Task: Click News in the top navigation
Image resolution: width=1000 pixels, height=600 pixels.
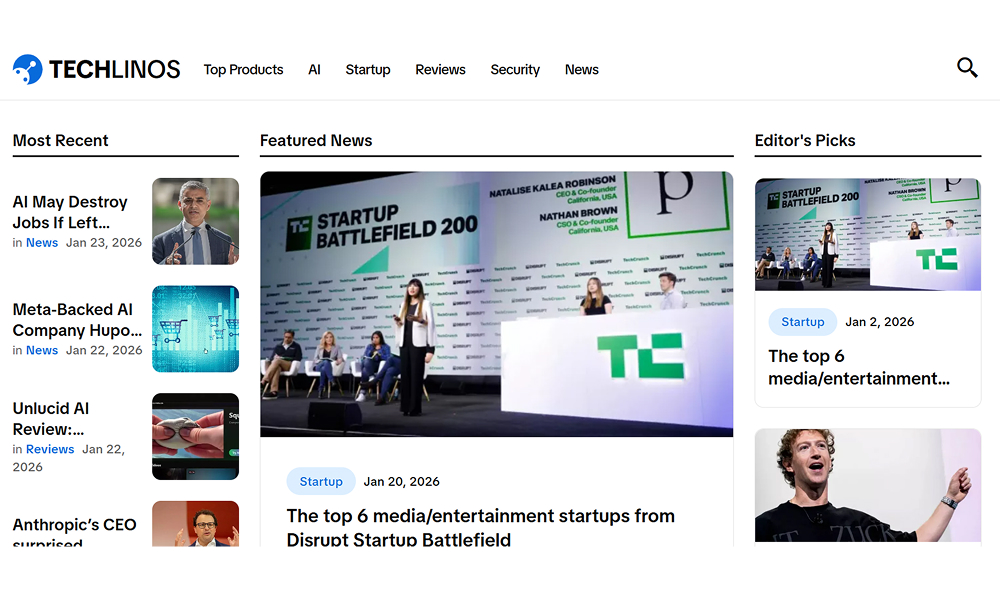Action: click(581, 70)
